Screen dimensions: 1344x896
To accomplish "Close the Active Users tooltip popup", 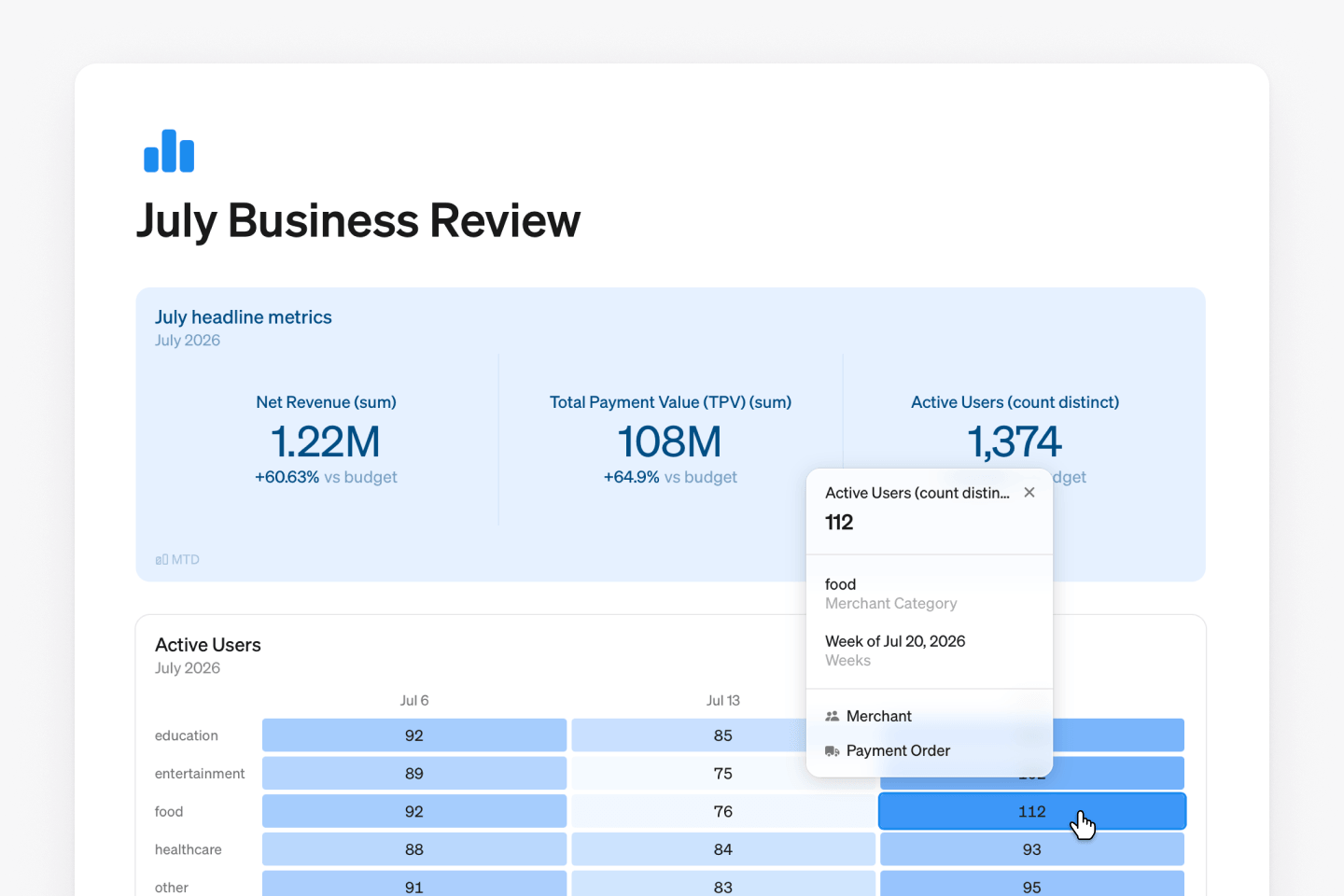I will [1029, 493].
